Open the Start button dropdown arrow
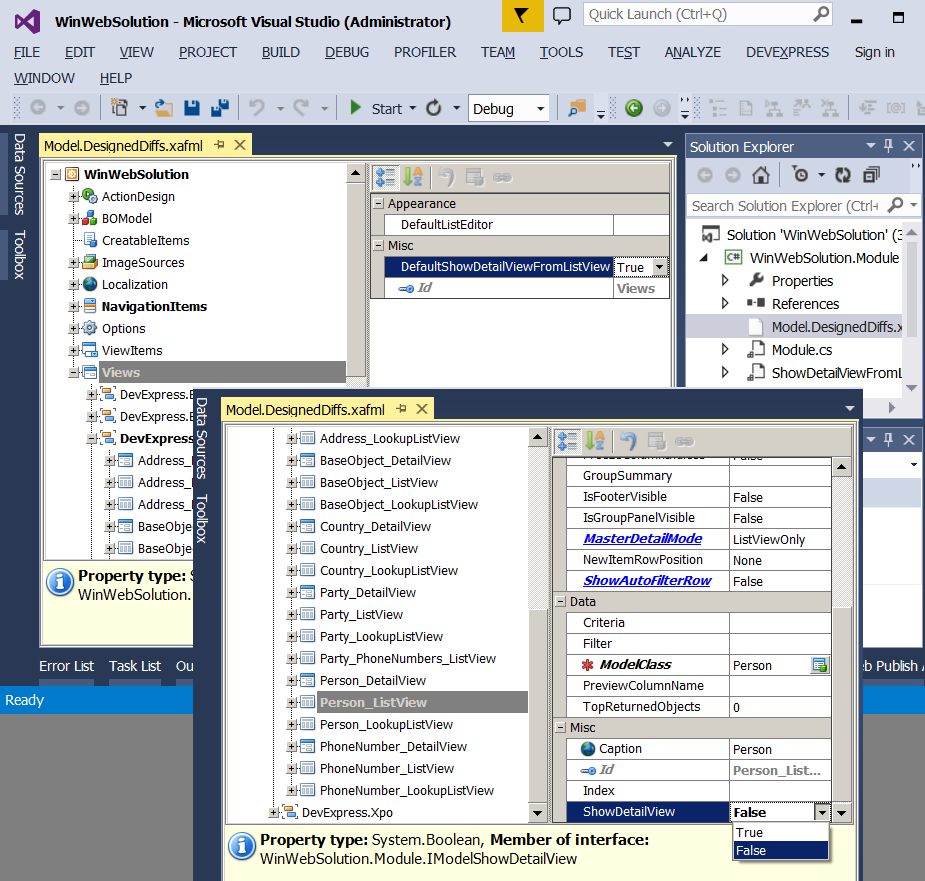 (x=412, y=108)
